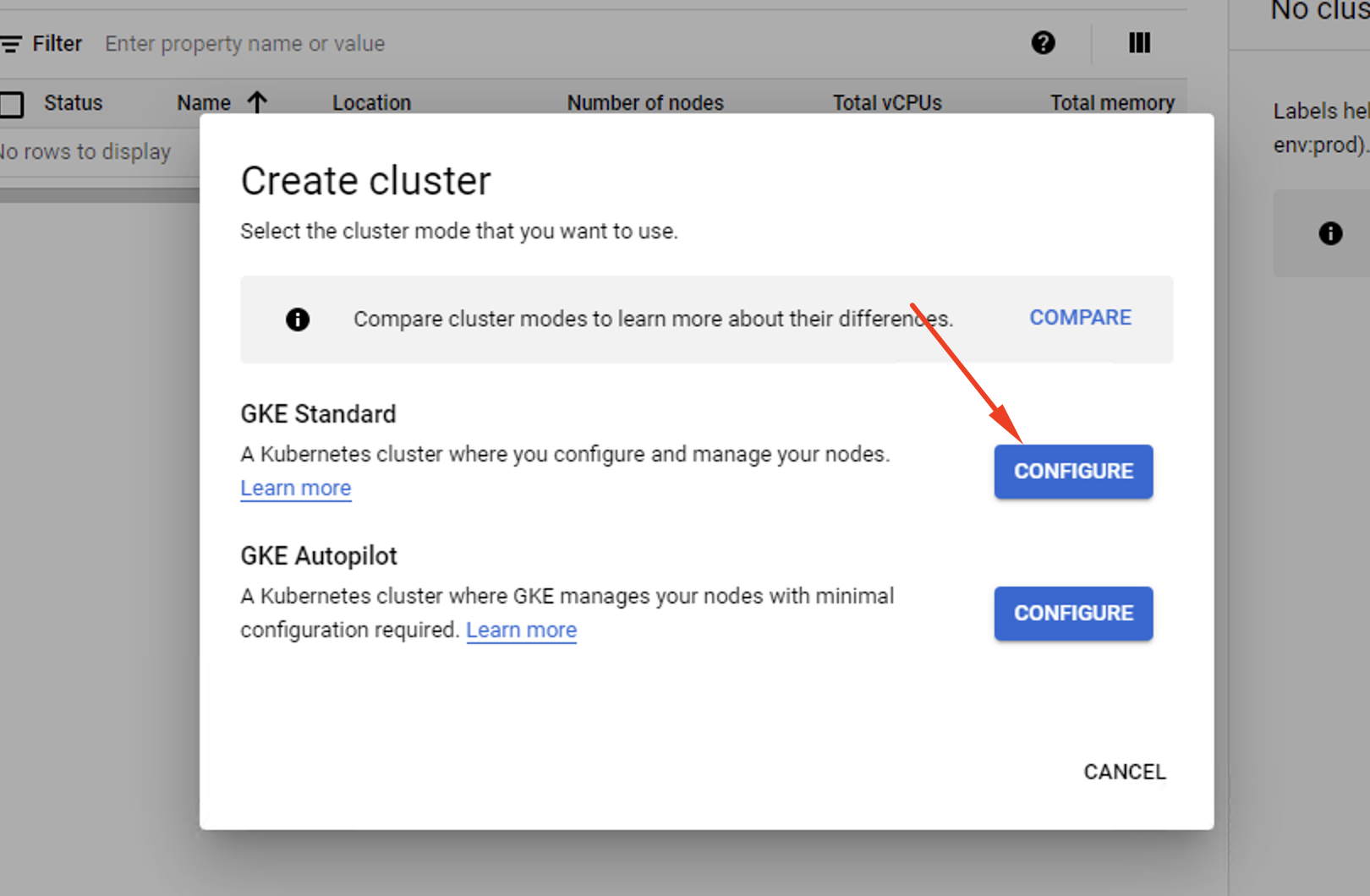Click the help question mark icon

coord(1044,42)
